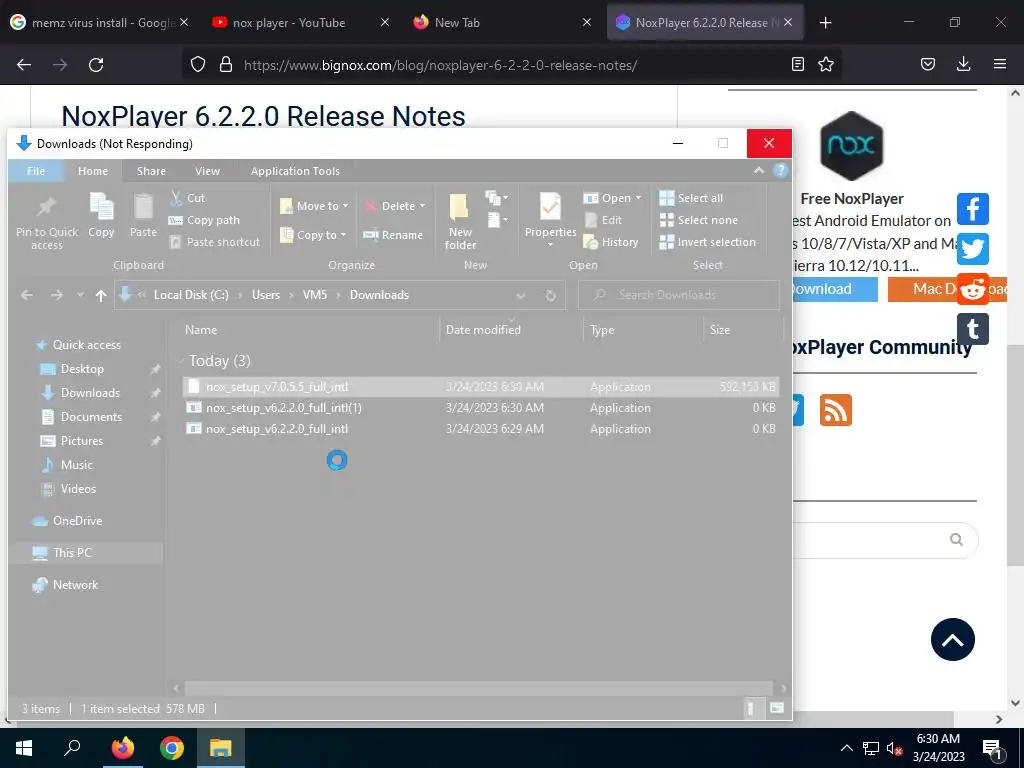Click the Paste ribbon icon
Image resolution: width=1024 pixels, height=768 pixels.
[143, 207]
